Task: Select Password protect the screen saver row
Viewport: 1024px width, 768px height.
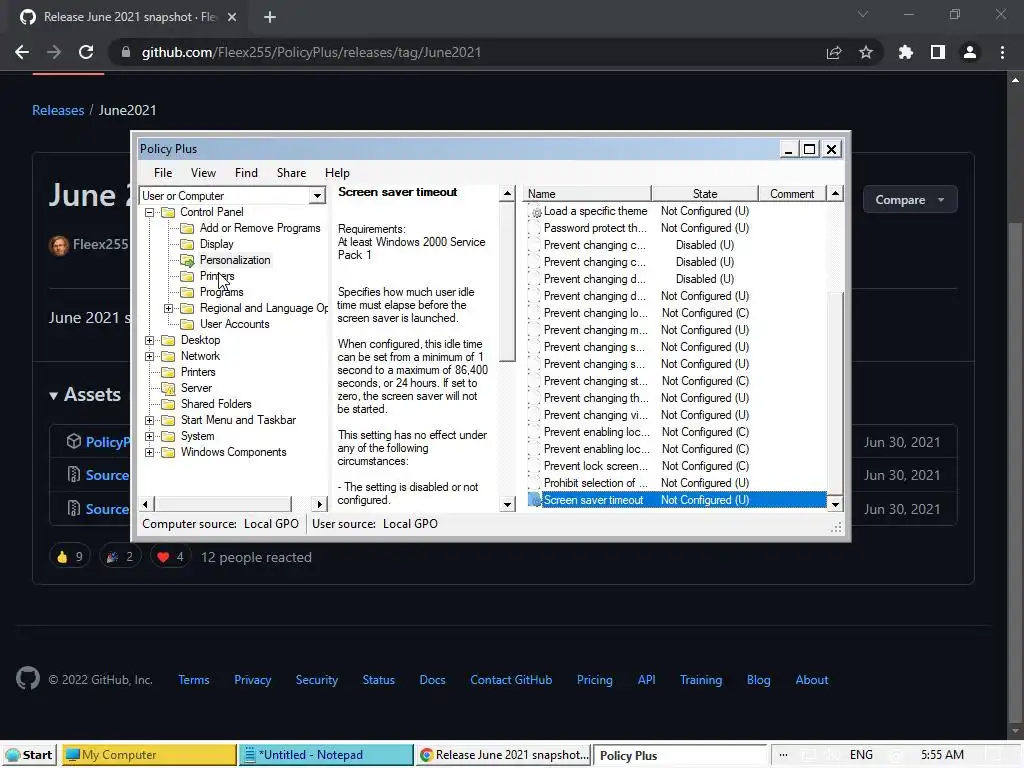Action: [677, 229]
